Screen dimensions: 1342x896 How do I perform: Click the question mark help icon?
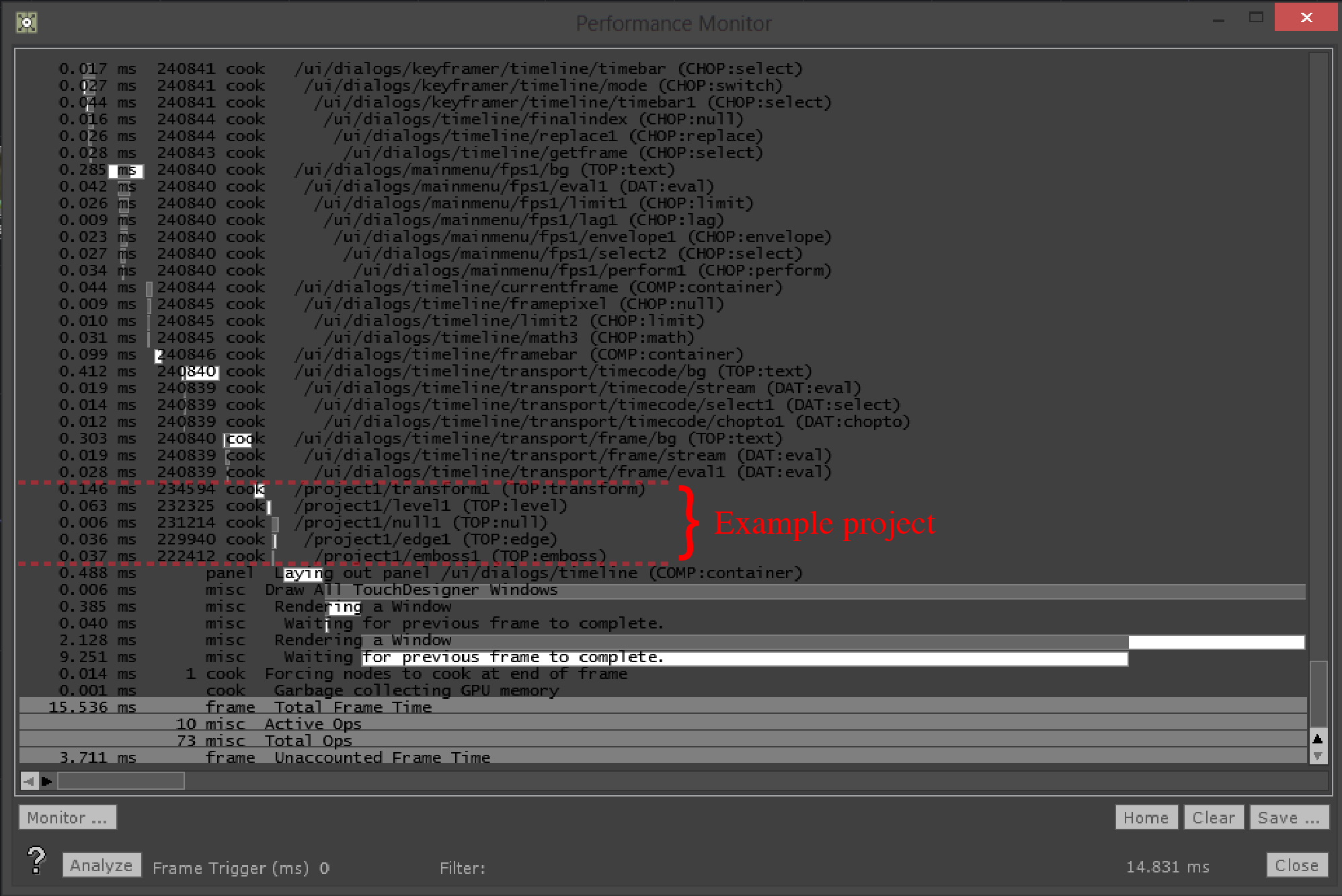click(36, 860)
